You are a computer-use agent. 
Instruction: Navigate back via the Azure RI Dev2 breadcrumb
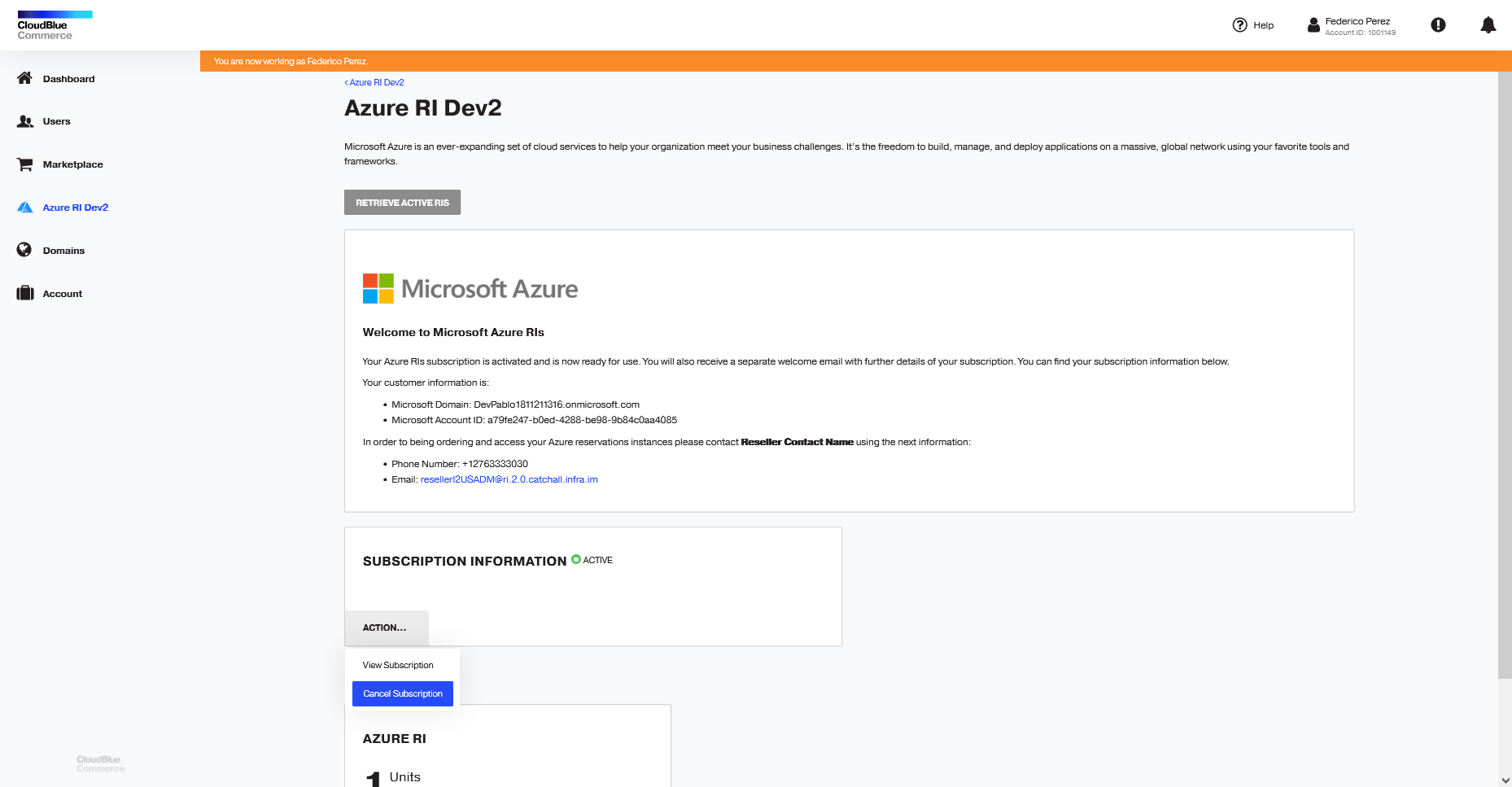pyautogui.click(x=374, y=81)
